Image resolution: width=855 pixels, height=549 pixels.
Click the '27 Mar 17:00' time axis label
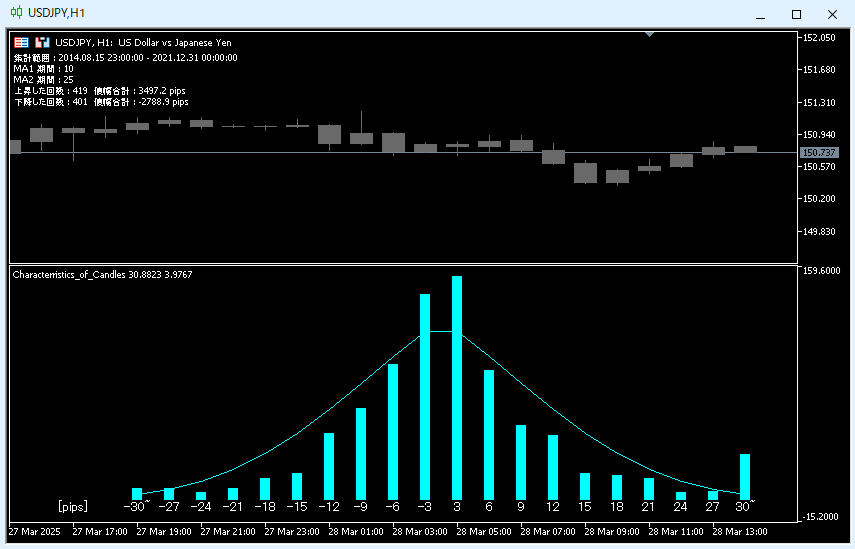point(100,532)
